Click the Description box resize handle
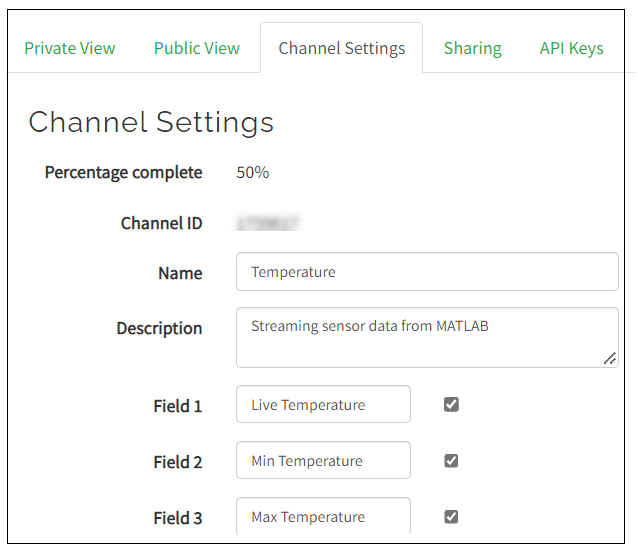Image resolution: width=638 pixels, height=554 pixels. [x=610, y=359]
